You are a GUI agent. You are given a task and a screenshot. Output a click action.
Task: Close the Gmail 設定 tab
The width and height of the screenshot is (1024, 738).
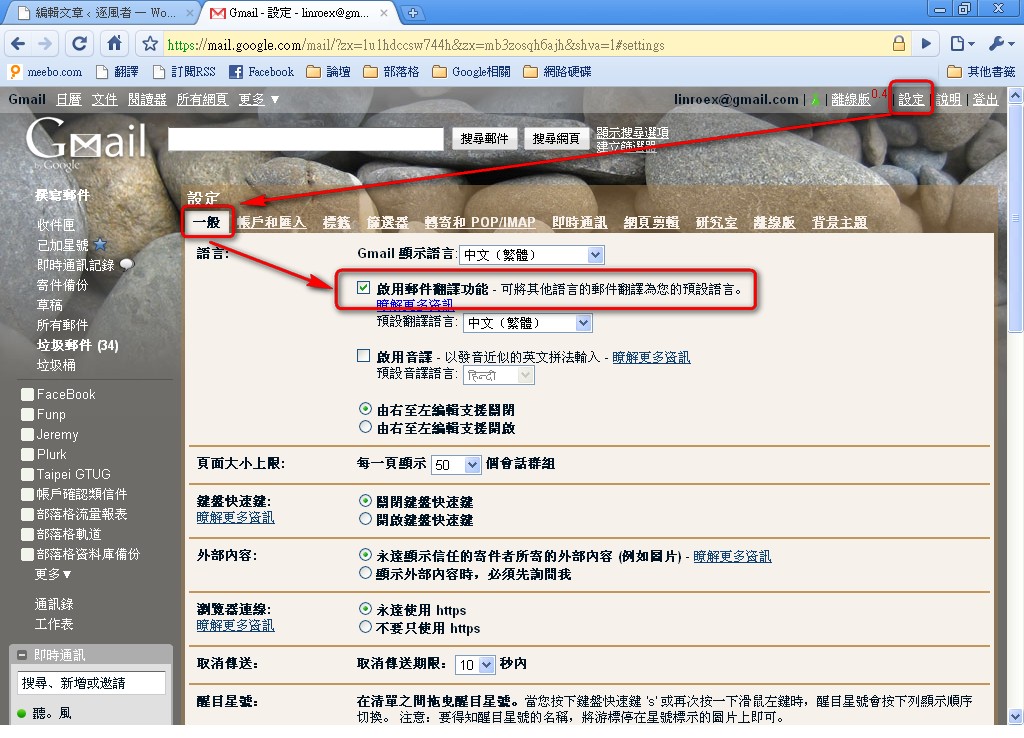384,12
